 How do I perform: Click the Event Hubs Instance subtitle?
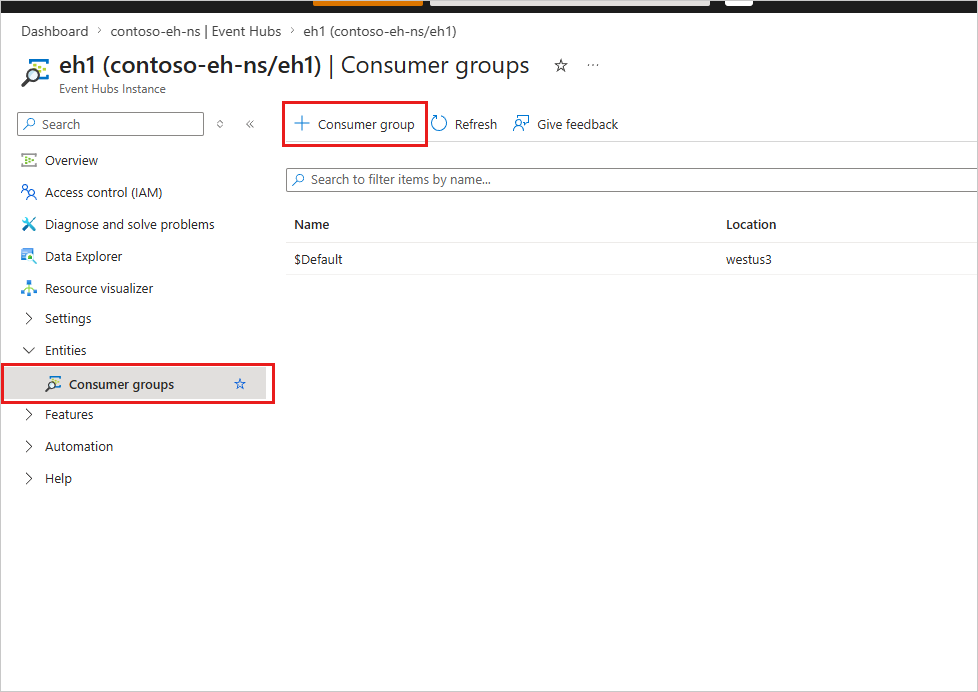point(112,89)
